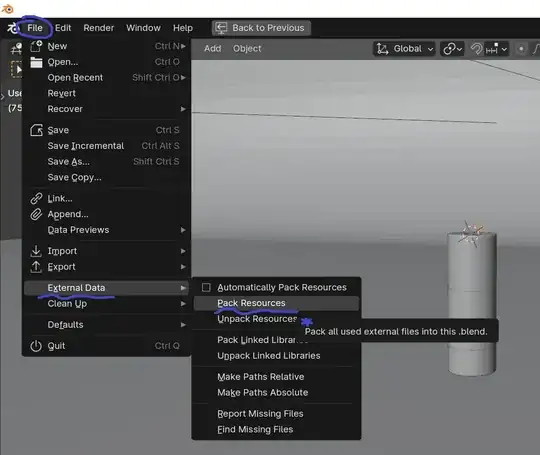
Task: Toggle the snapping magnet icon
Action: (x=476, y=49)
